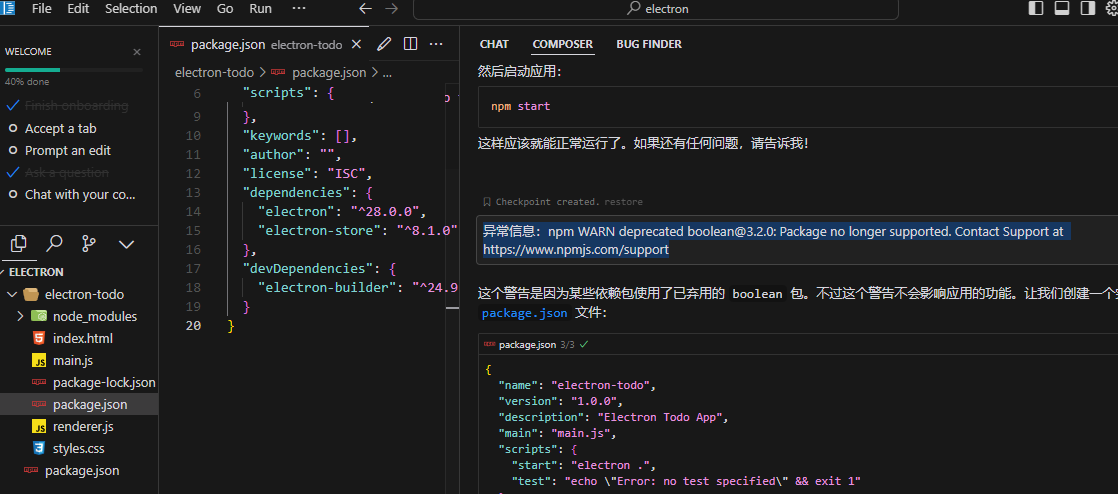Viewport: 1118px width, 494px height.
Task: Click the Go Back arrow
Action: tap(365, 8)
